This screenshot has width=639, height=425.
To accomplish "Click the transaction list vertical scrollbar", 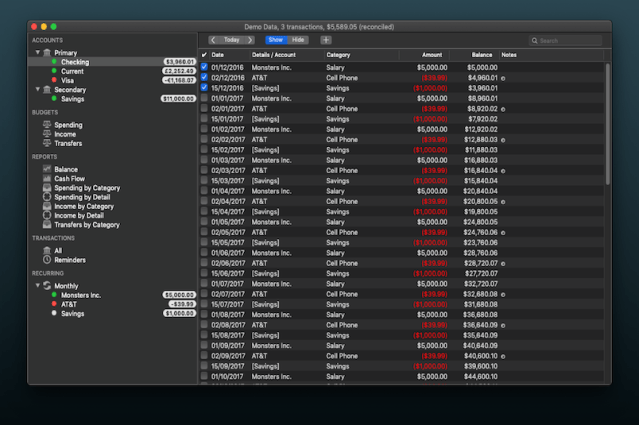I will pyautogui.click(x=608, y=124).
